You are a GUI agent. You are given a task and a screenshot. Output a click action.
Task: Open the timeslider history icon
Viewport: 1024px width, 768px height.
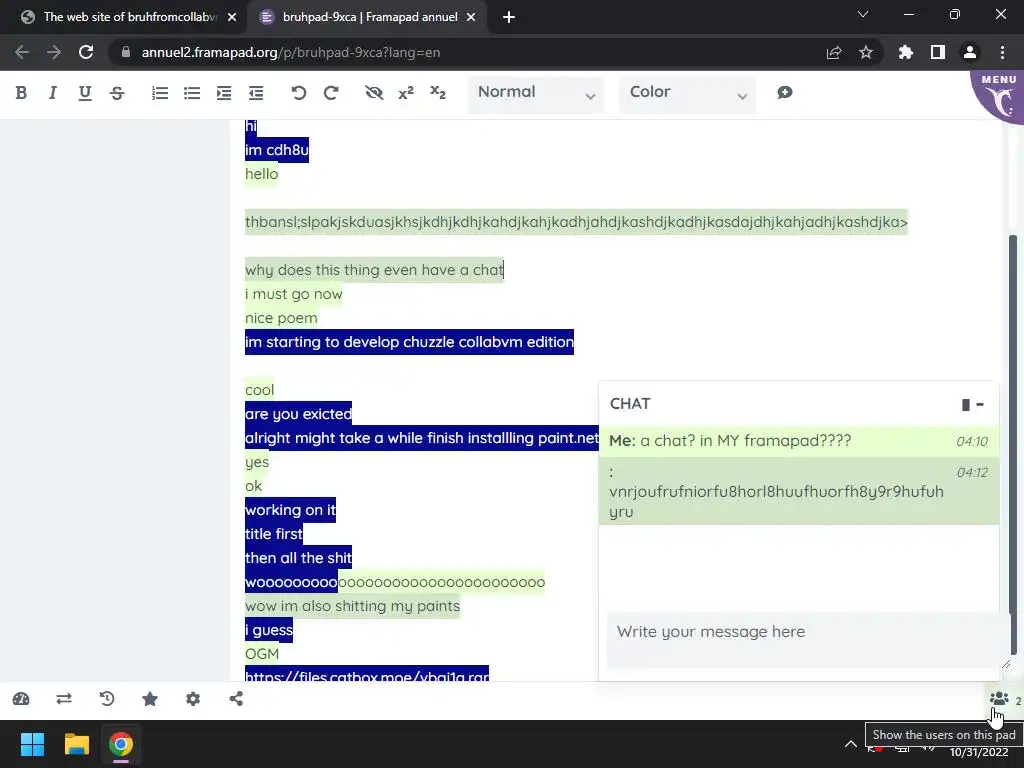(x=107, y=699)
